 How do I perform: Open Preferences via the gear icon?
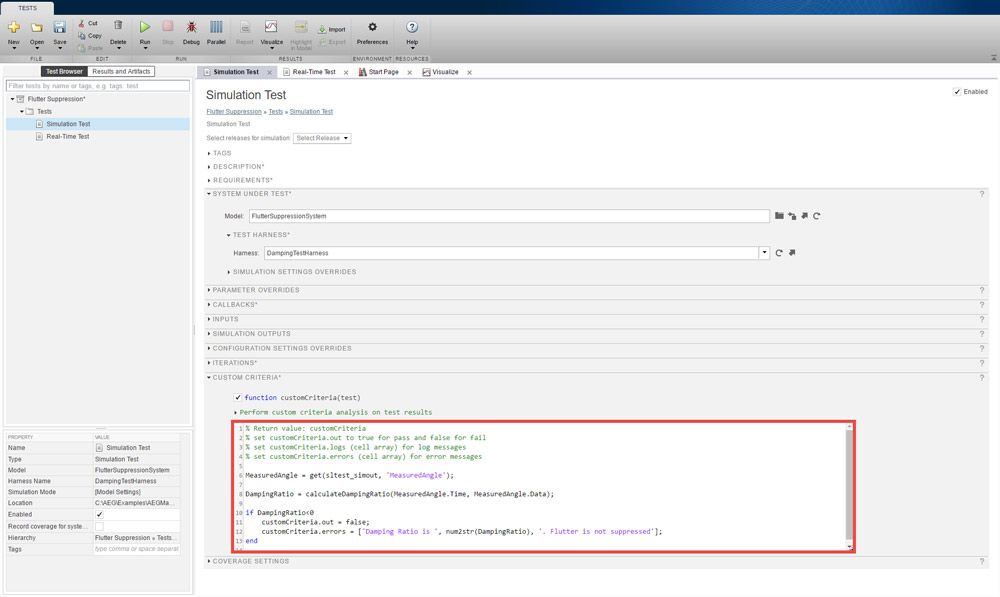tap(371, 29)
